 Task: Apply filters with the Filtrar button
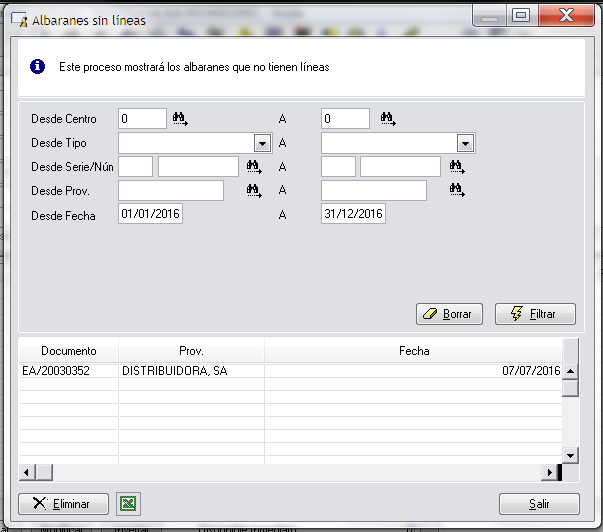[535, 314]
